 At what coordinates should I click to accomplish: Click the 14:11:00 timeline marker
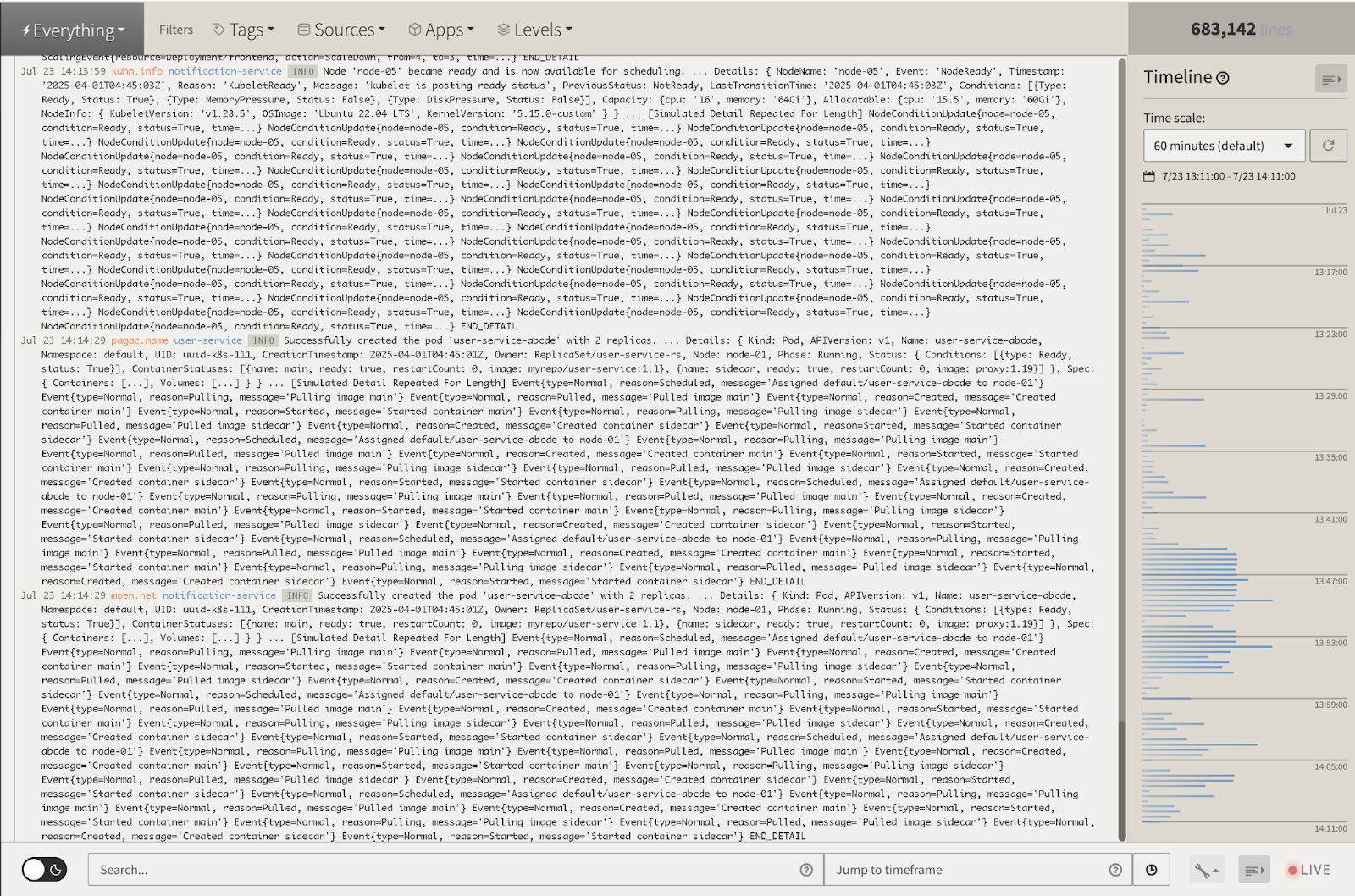(x=1330, y=828)
